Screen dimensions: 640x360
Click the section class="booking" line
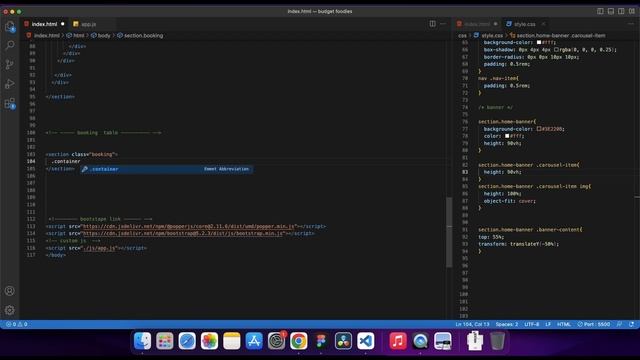point(82,154)
